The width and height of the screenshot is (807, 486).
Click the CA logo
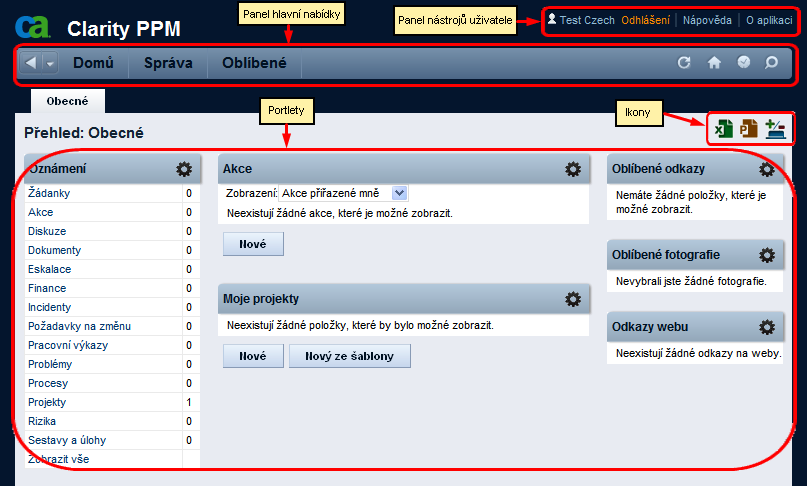tap(32, 27)
